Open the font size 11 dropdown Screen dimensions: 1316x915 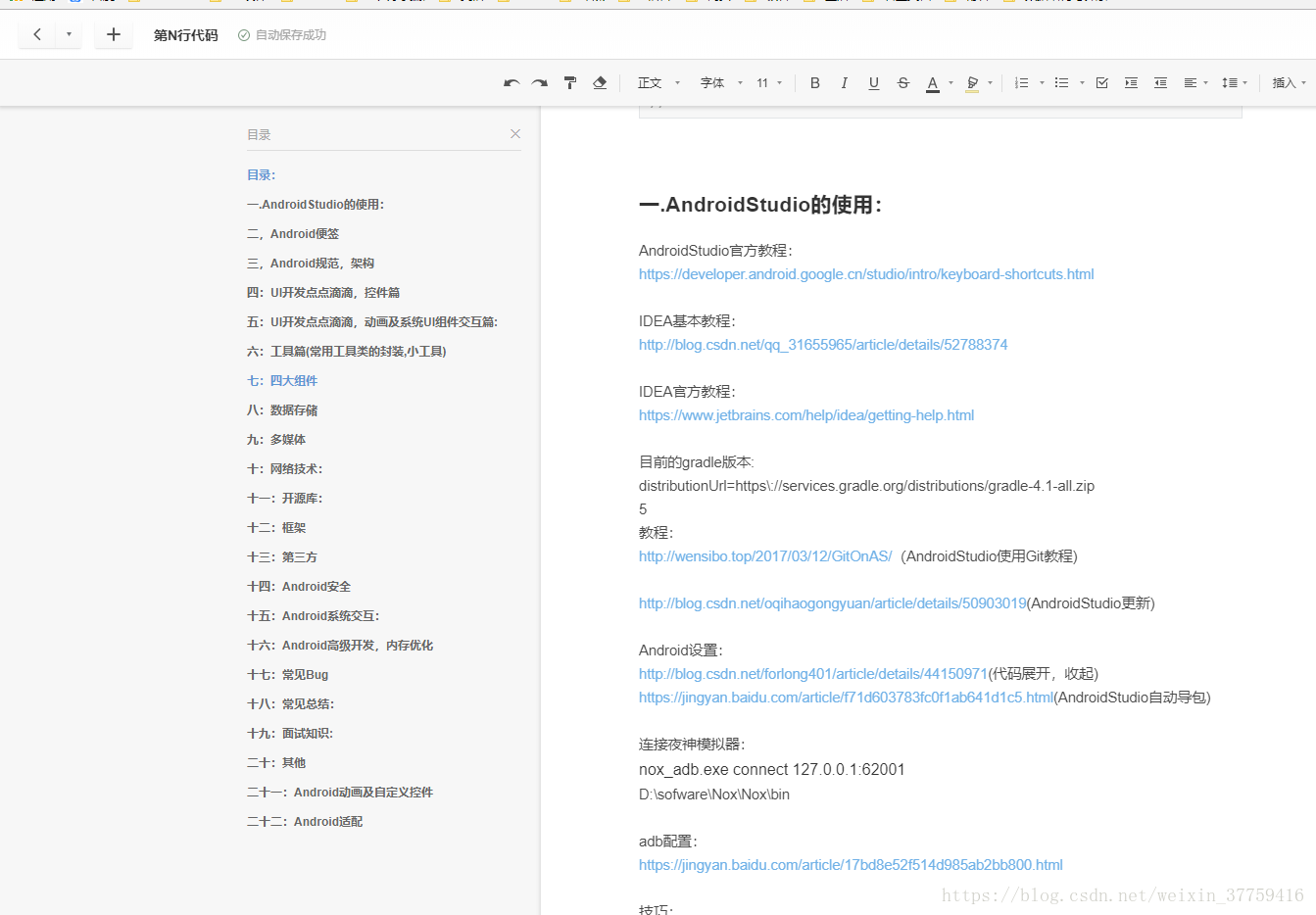(769, 83)
